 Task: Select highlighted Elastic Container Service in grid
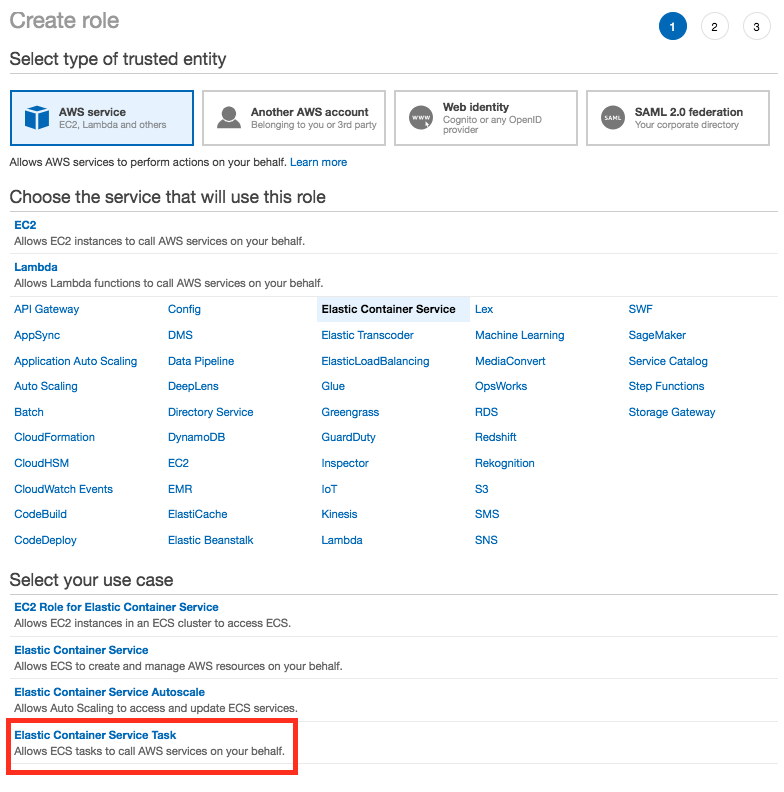point(393,309)
